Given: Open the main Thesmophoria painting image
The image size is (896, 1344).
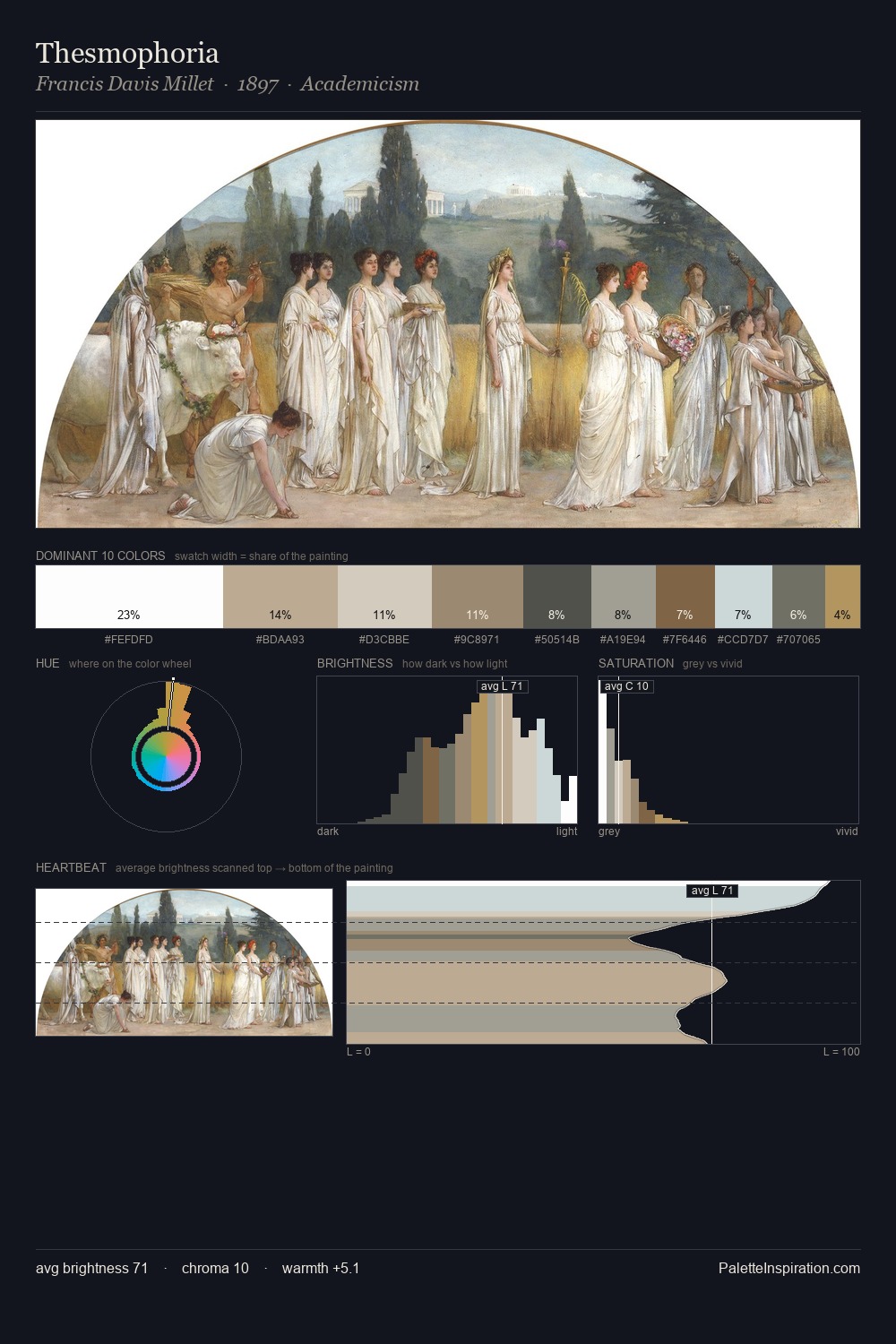Looking at the screenshot, I should coord(448,324).
